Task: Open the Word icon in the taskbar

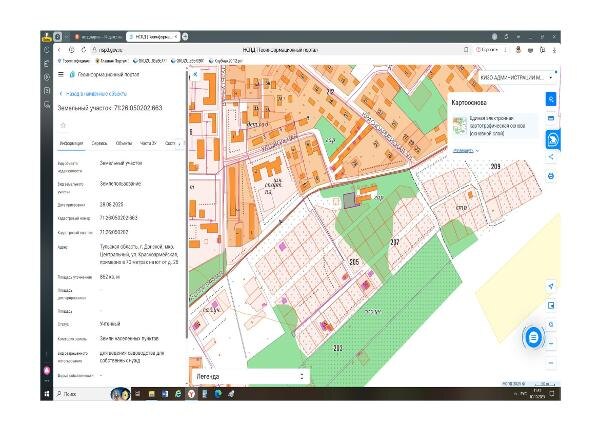Action: (165, 393)
